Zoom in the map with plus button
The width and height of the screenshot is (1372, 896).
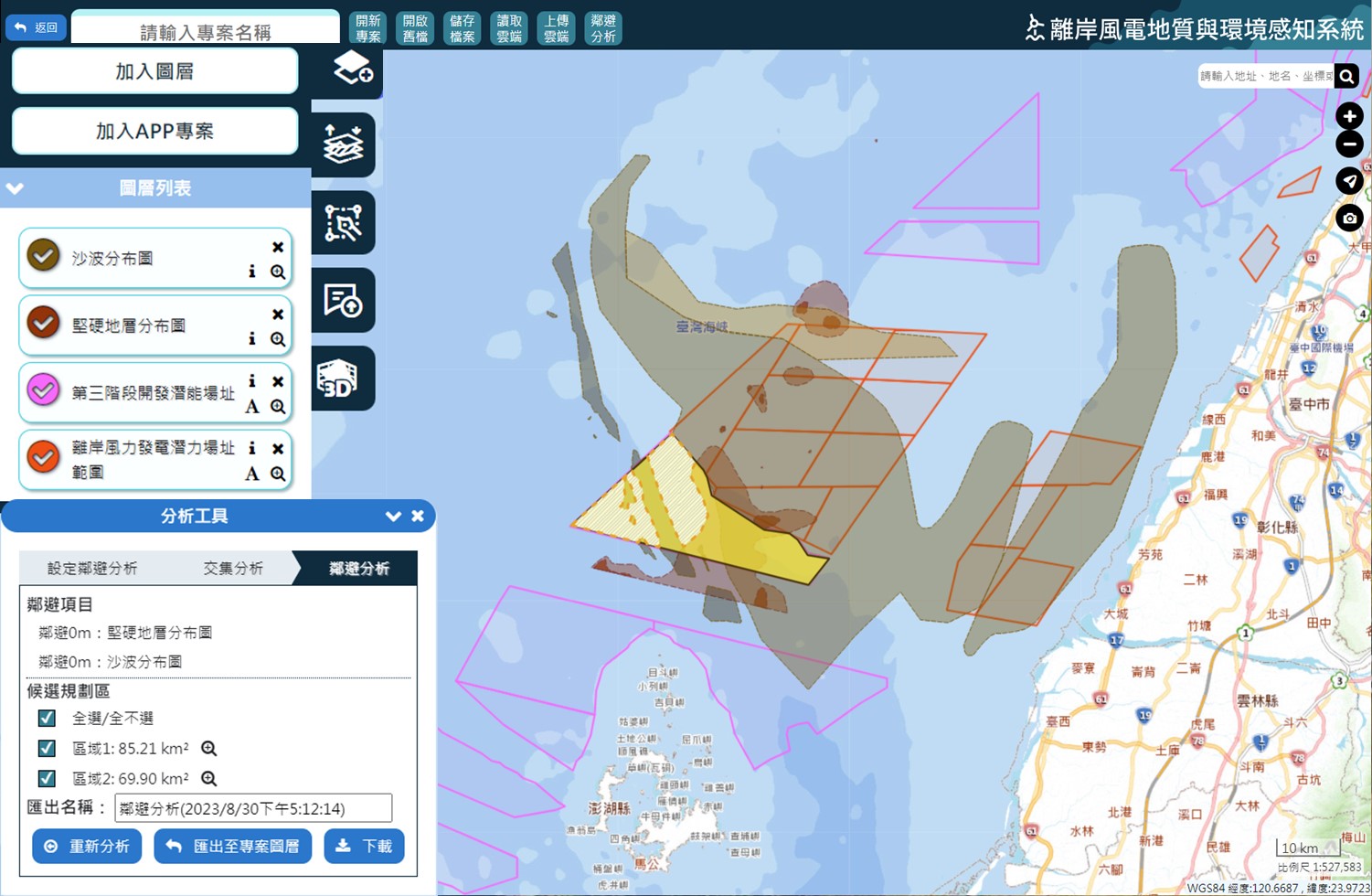pos(1349,116)
